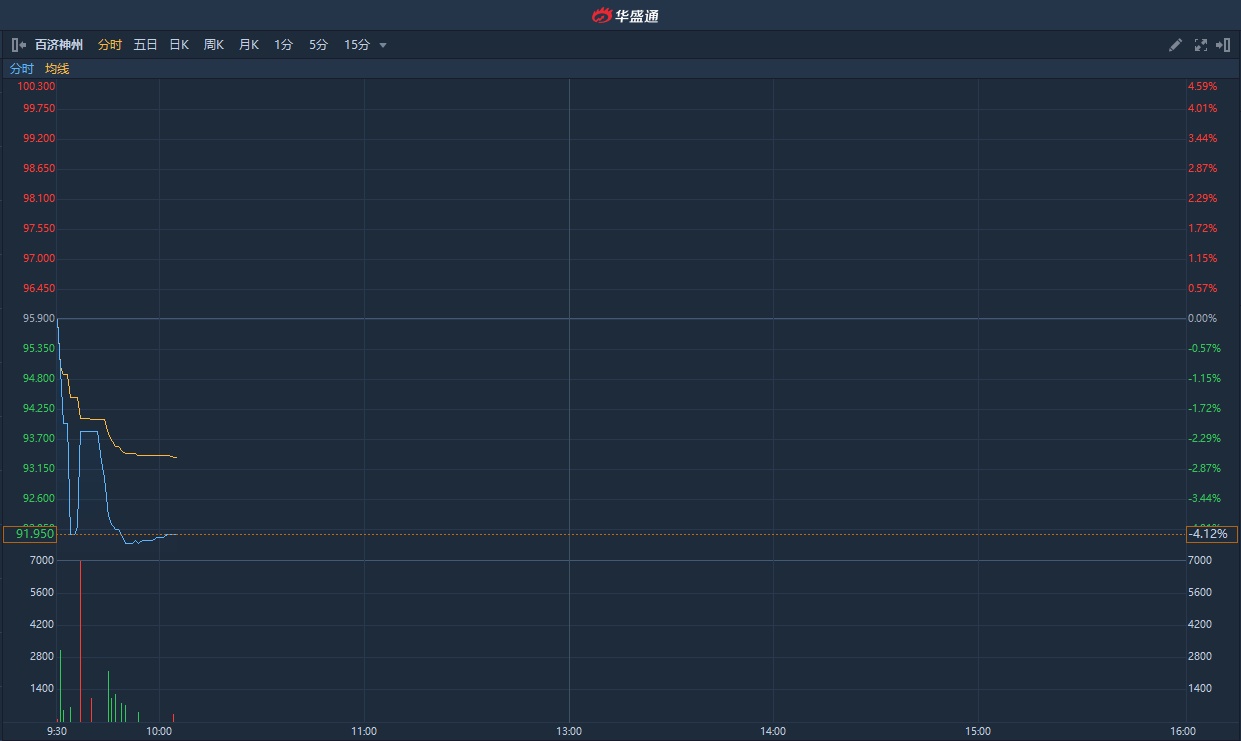Select the 1分 one-minute interval
The width and height of the screenshot is (1241, 741).
click(283, 45)
